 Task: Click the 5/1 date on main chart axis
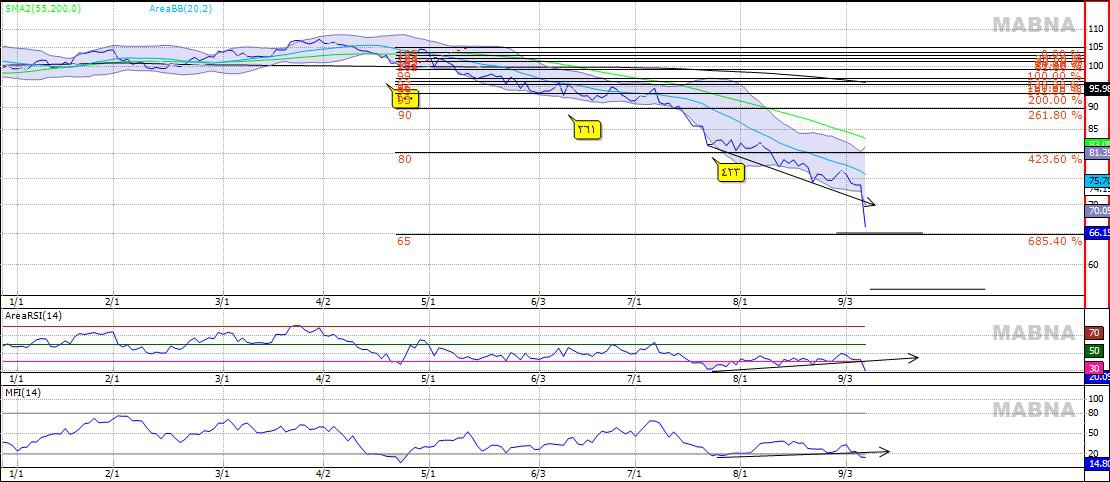click(429, 300)
